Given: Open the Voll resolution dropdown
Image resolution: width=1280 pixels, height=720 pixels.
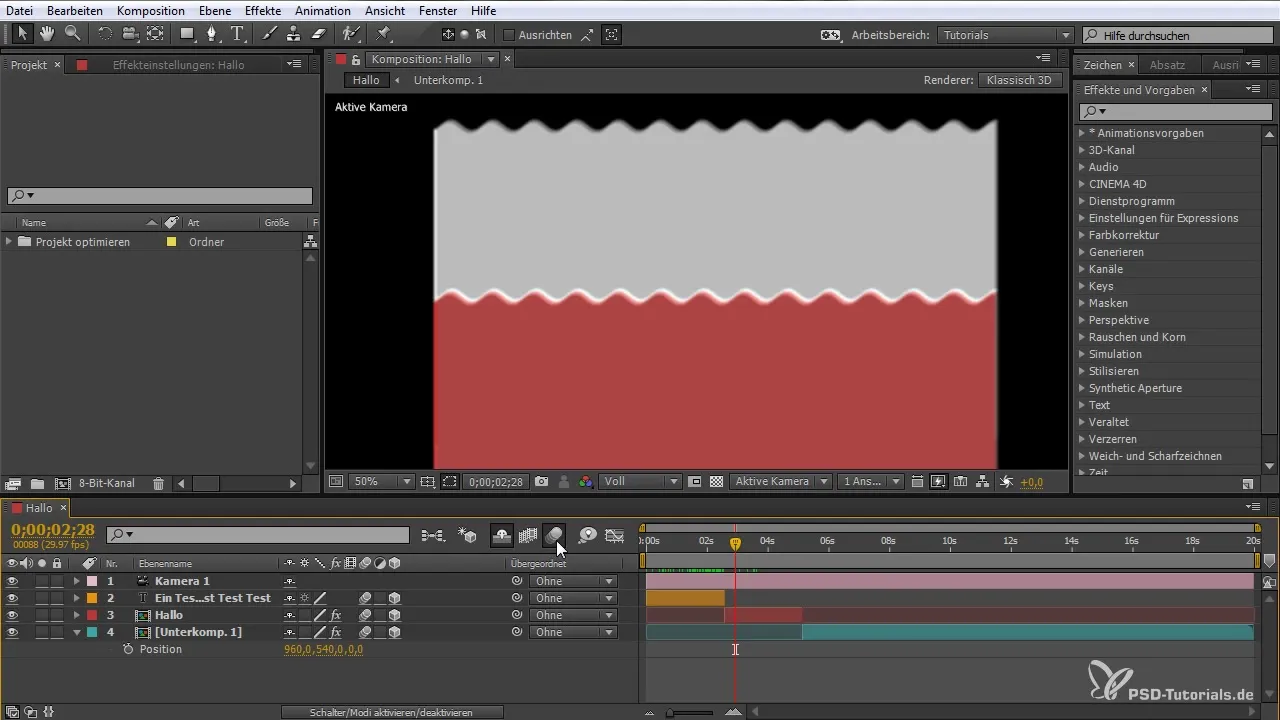Looking at the screenshot, I should [639, 481].
